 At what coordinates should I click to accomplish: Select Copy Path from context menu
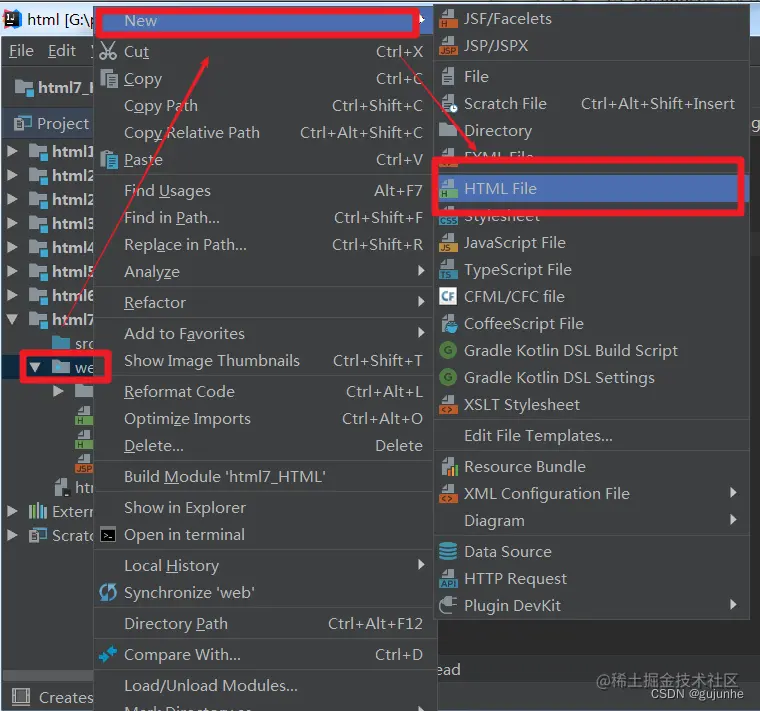pyautogui.click(x=262, y=106)
